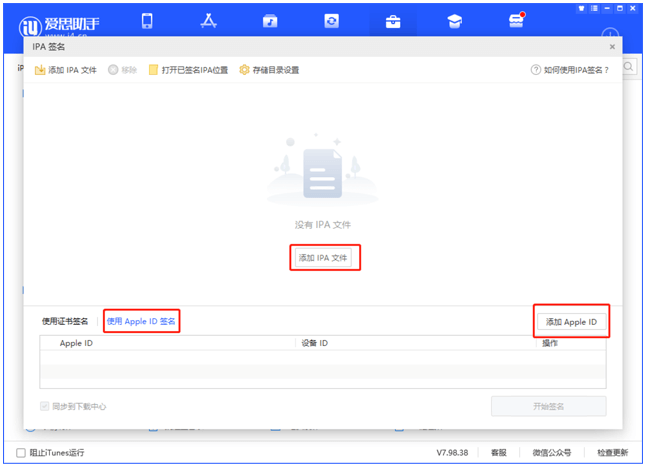This screenshot has height=467, width=646.
Task: Enable the 阻止iTunes运行 checkbox
Action: click(x=21, y=453)
